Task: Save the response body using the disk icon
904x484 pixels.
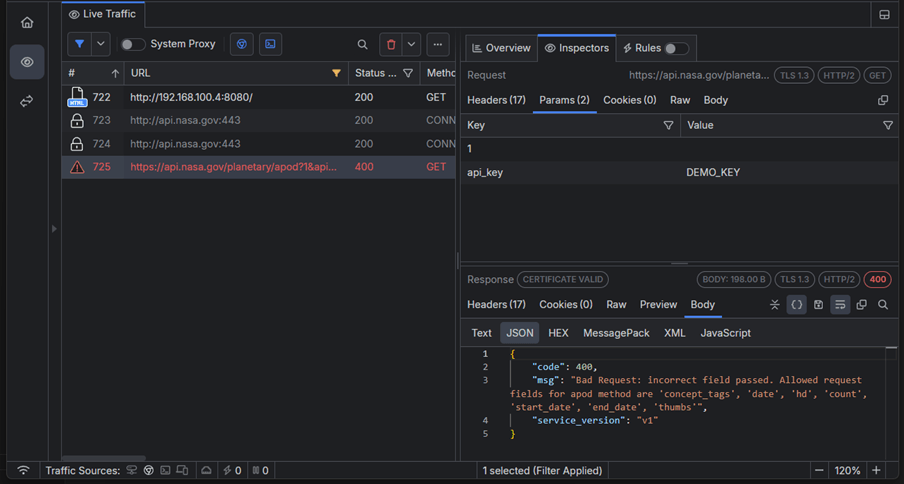Action: tap(818, 304)
